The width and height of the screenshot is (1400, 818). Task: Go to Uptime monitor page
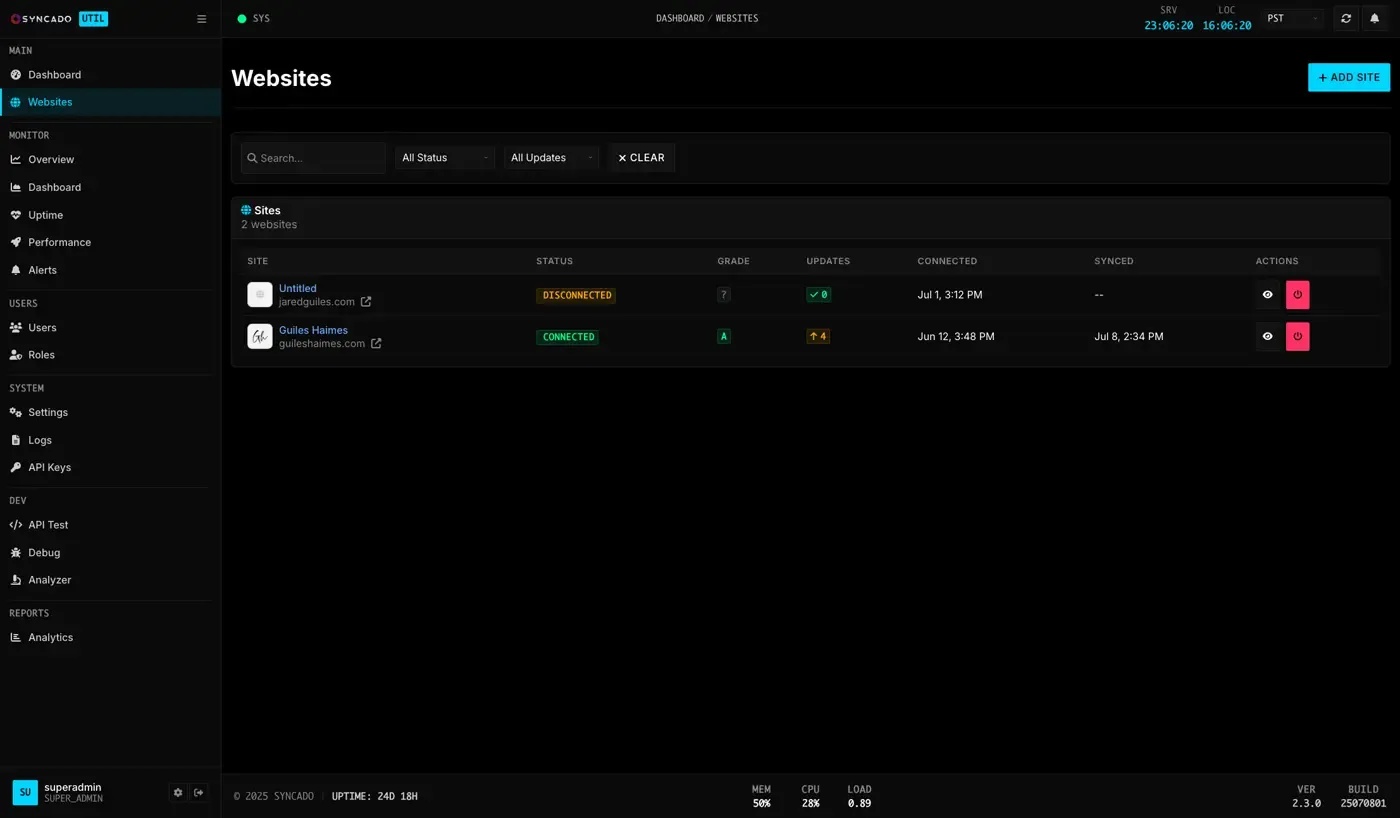tap(110, 215)
